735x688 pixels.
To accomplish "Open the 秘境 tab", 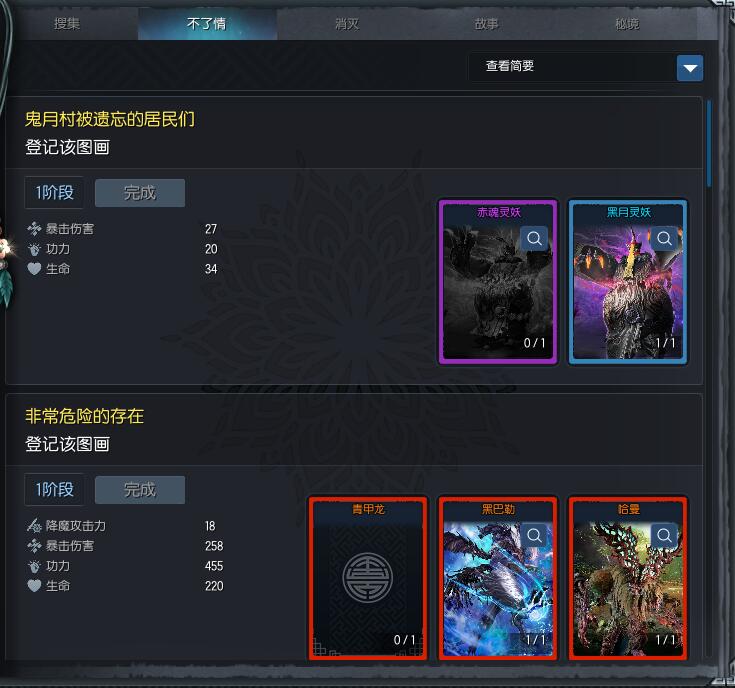I will (x=627, y=23).
